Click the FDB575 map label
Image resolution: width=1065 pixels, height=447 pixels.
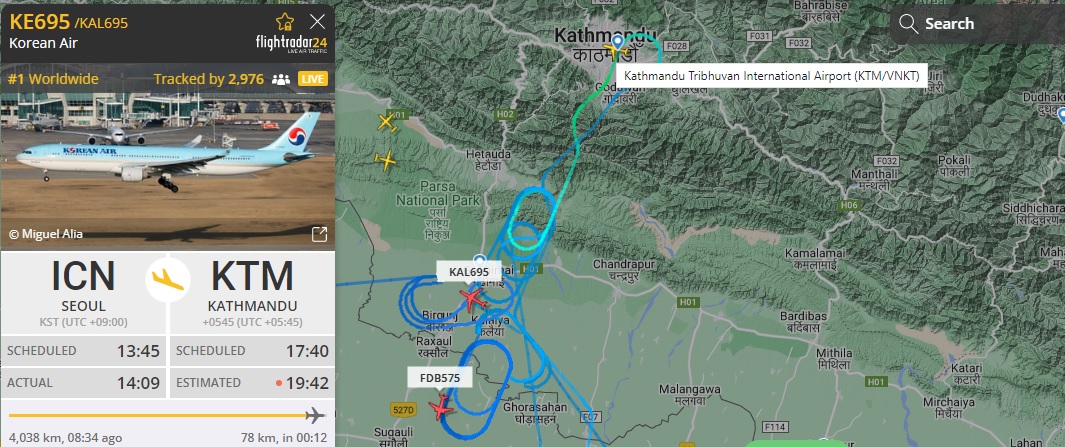pyautogui.click(x=439, y=378)
